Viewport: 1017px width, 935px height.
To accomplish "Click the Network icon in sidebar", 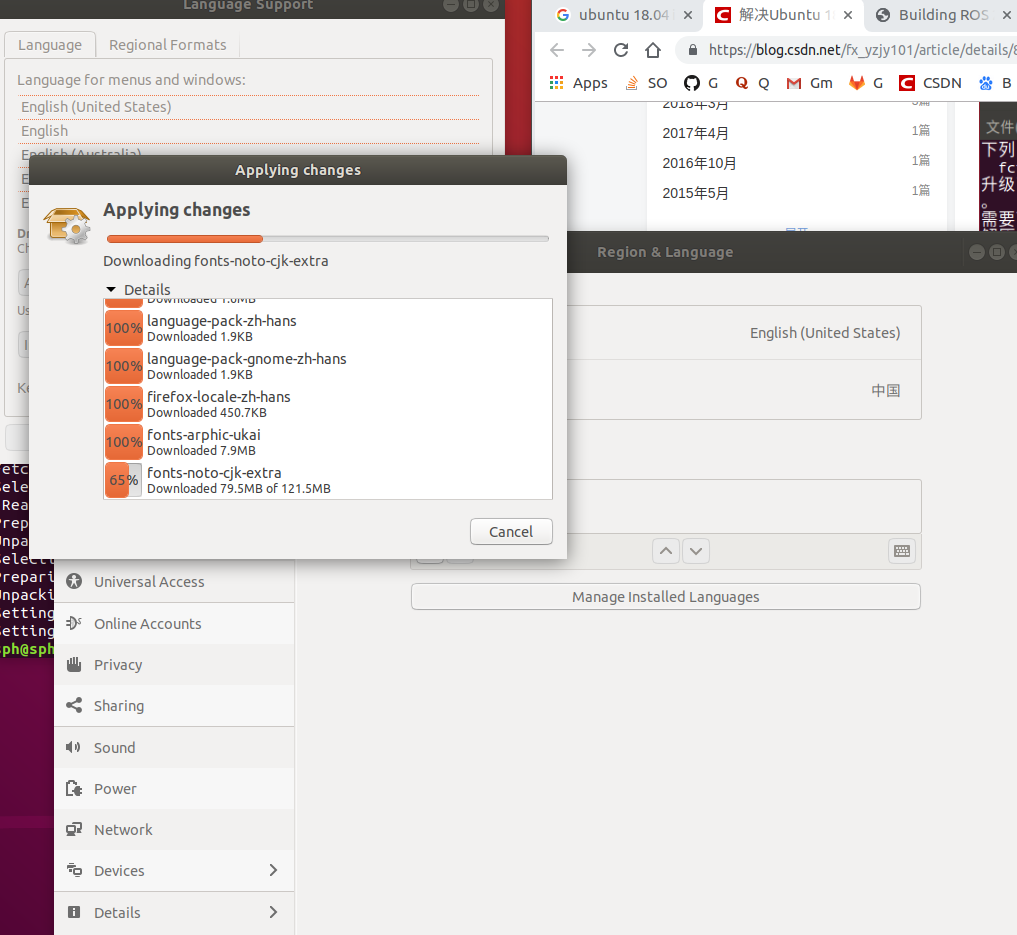I will pyautogui.click(x=74, y=829).
